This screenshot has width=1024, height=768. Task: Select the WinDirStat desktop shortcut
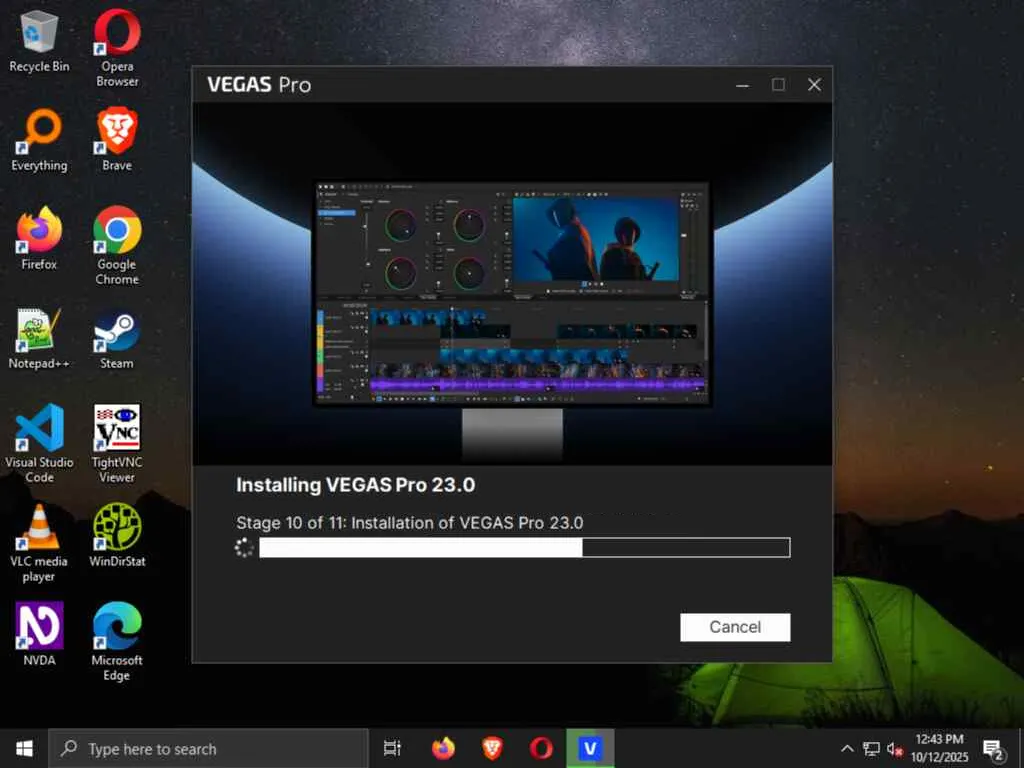117,536
